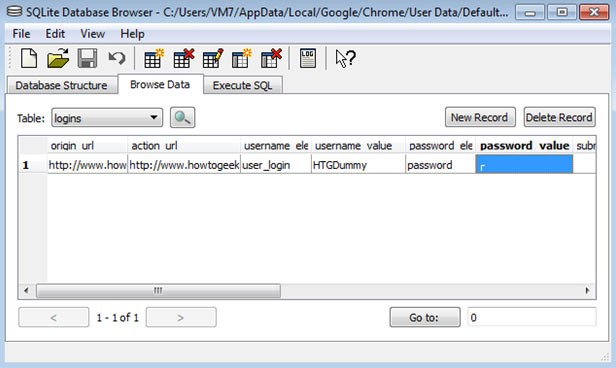Click the password_value column header
The image size is (616, 368).
(524, 146)
